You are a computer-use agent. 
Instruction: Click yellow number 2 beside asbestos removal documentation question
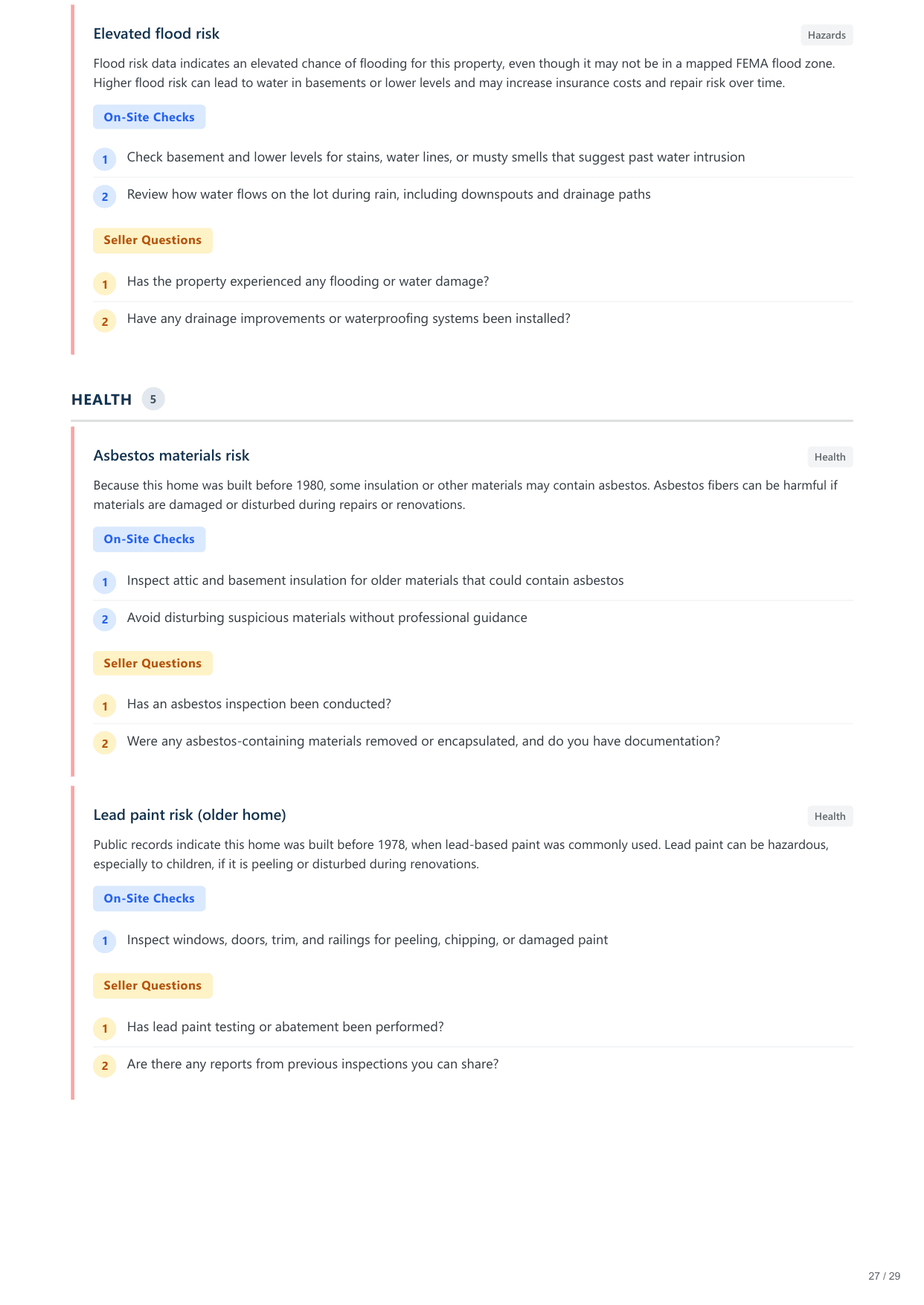click(x=105, y=743)
